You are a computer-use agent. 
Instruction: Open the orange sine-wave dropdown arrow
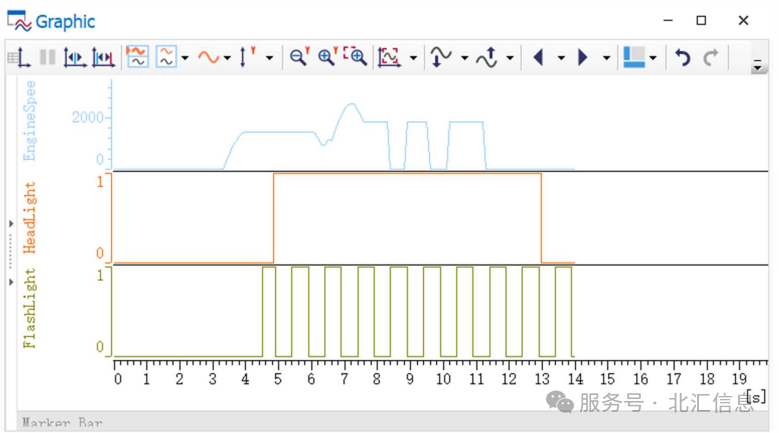[227, 58]
